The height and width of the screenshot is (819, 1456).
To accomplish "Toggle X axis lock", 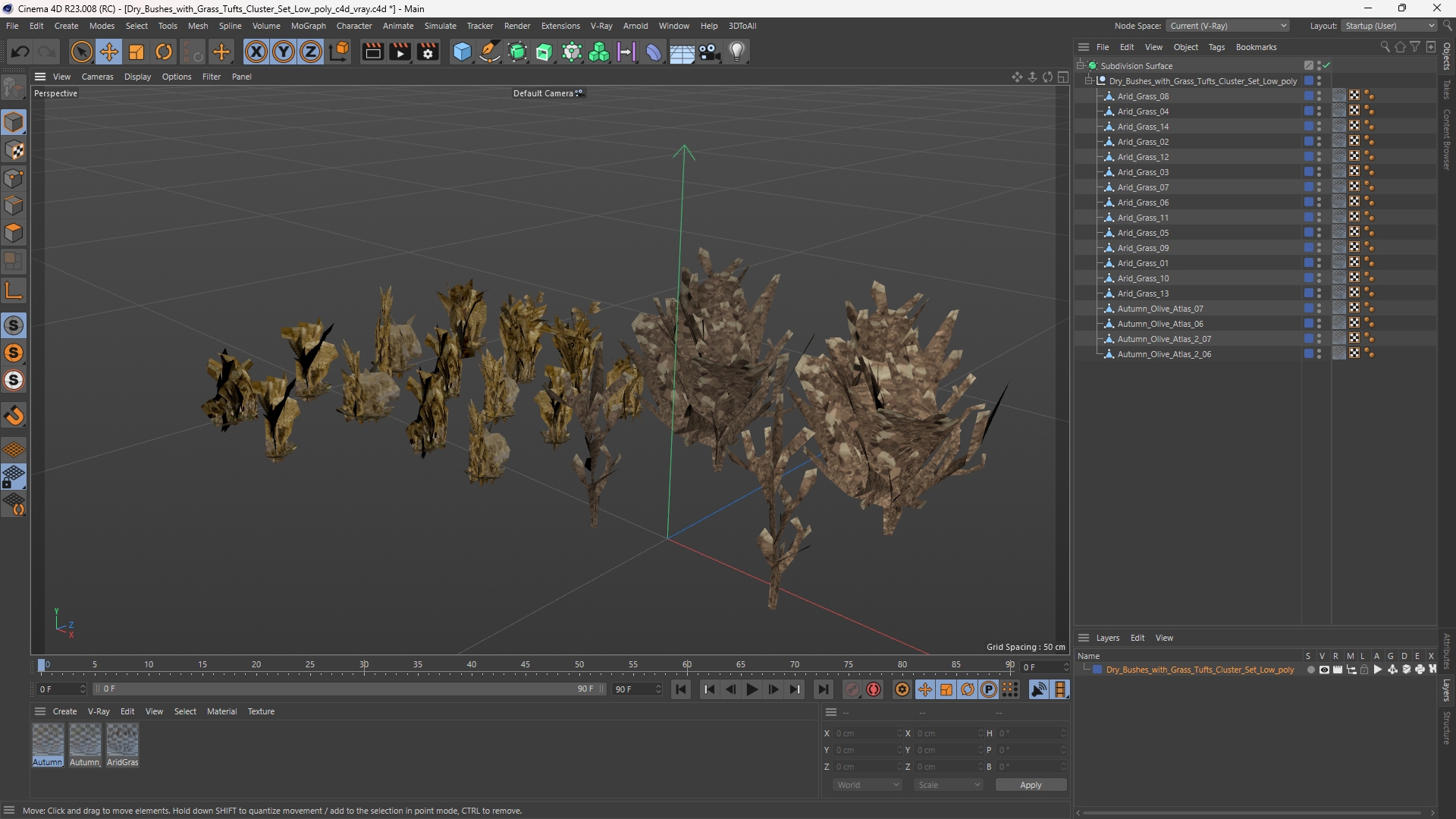I will [x=256, y=52].
